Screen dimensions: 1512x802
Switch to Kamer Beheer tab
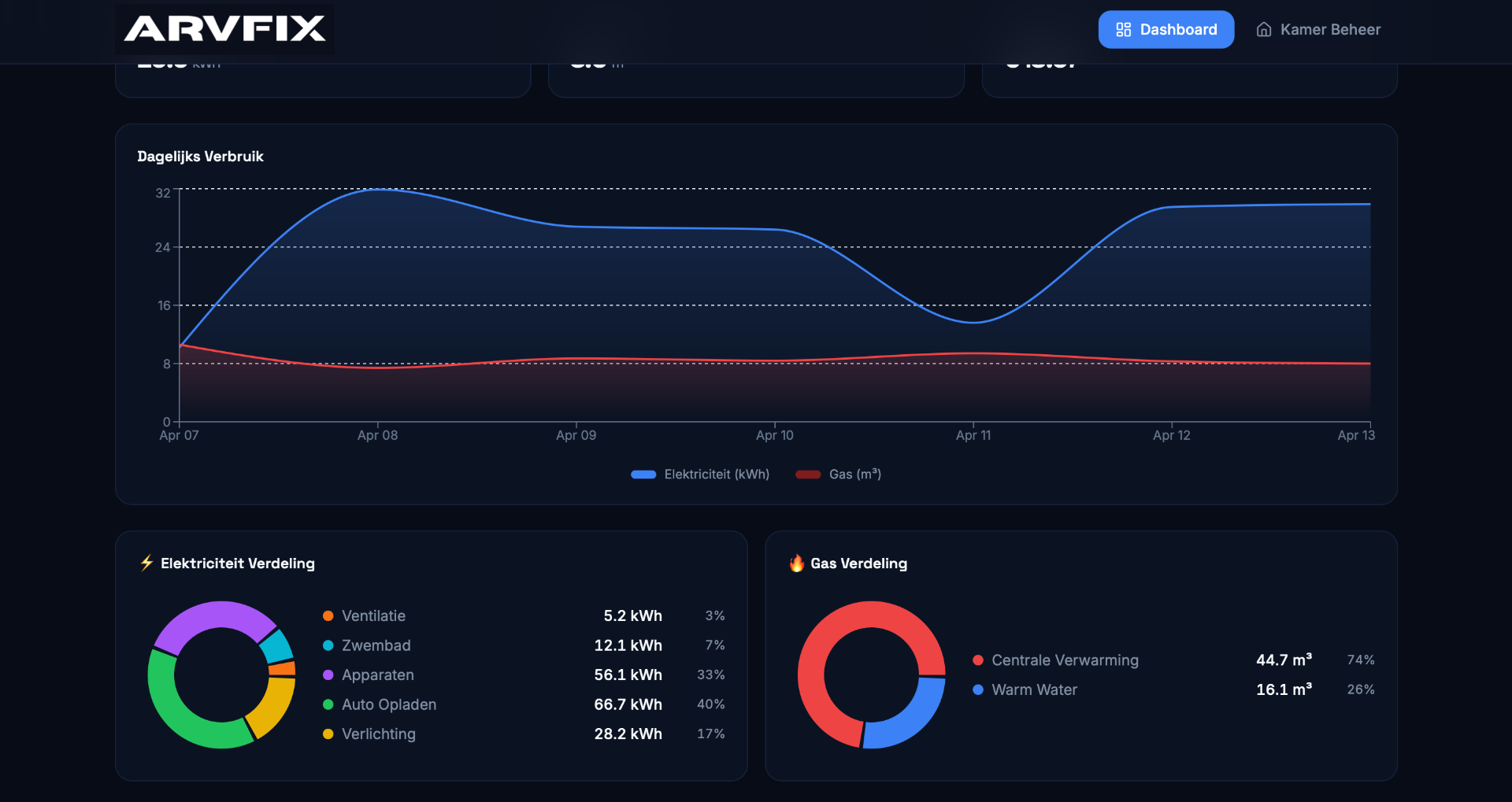tap(1319, 30)
